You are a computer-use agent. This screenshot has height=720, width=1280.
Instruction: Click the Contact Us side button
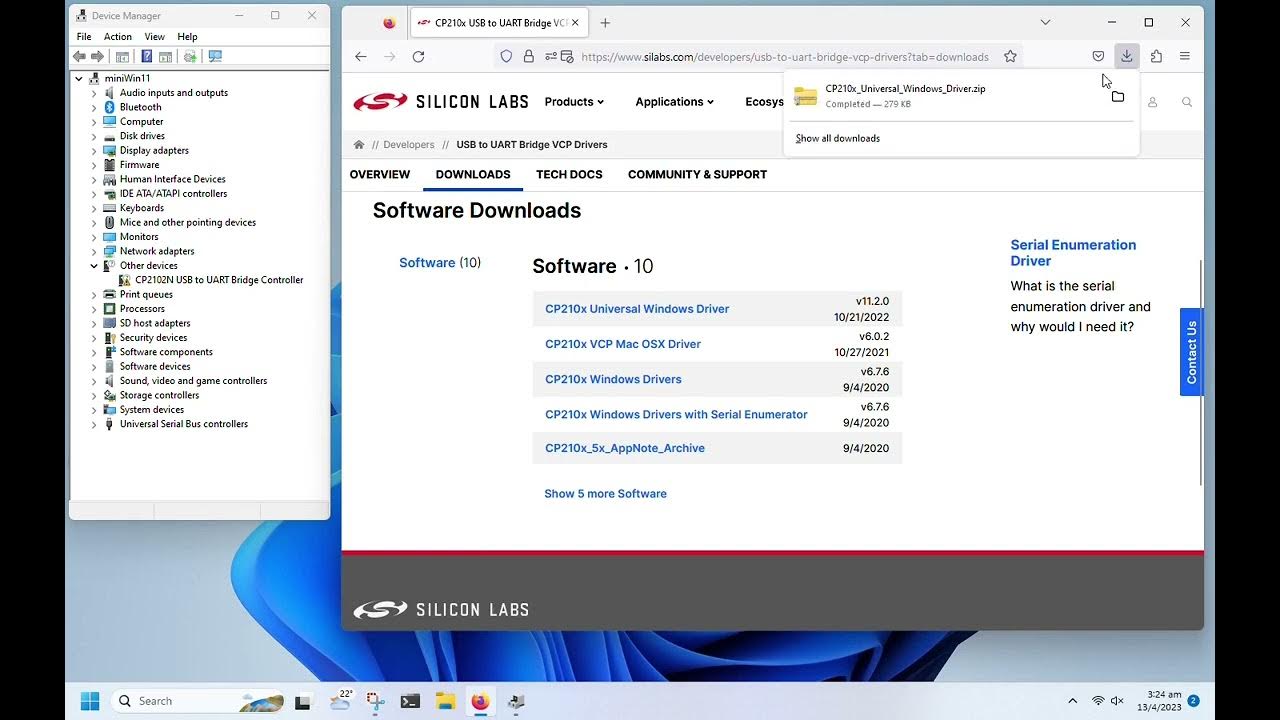click(1191, 352)
